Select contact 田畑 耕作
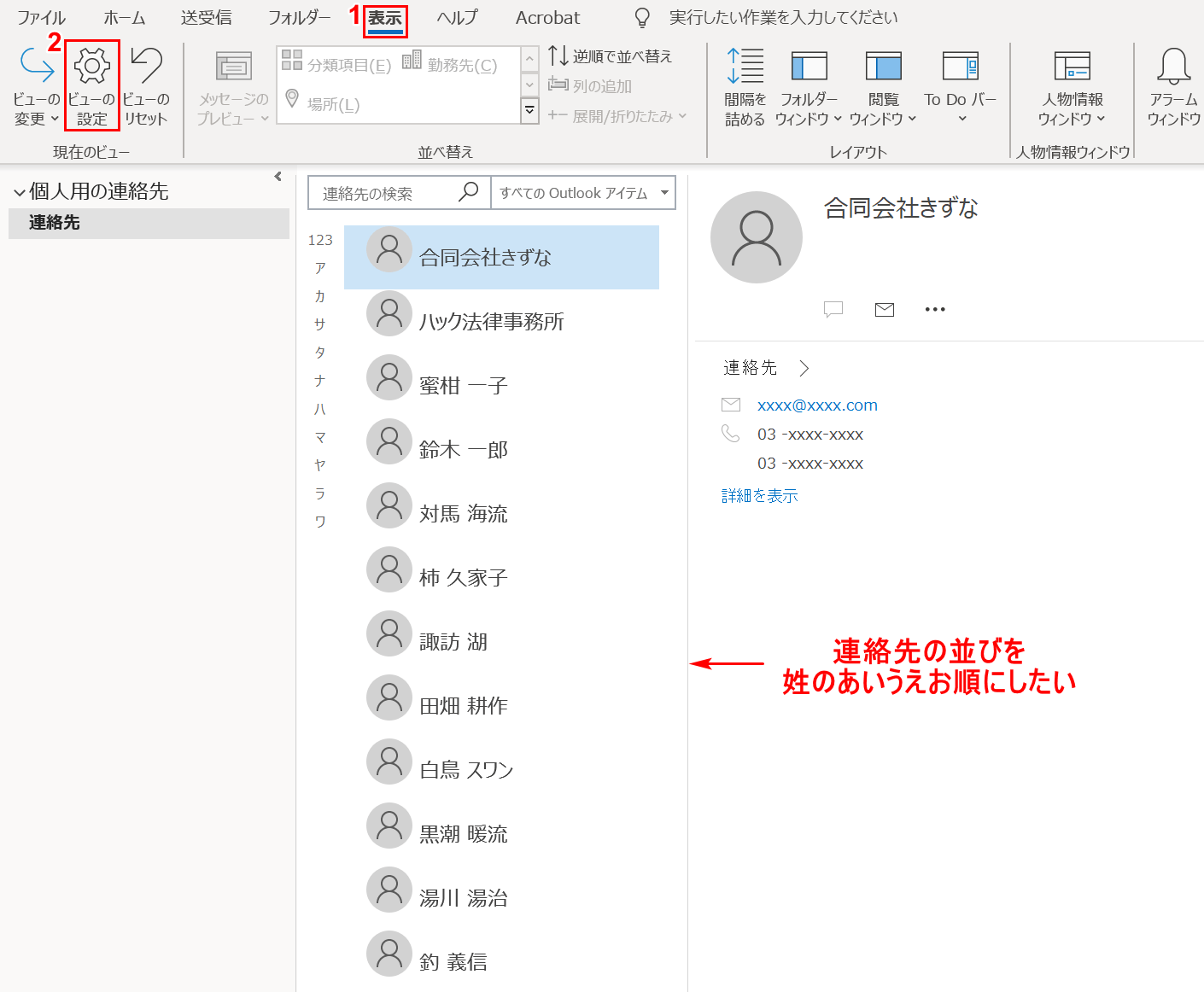1204x992 pixels. tap(501, 705)
